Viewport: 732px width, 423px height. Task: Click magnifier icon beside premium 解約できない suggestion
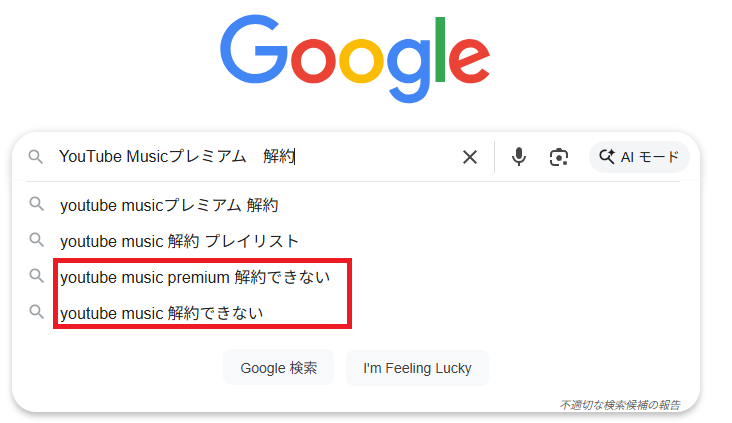tap(37, 276)
